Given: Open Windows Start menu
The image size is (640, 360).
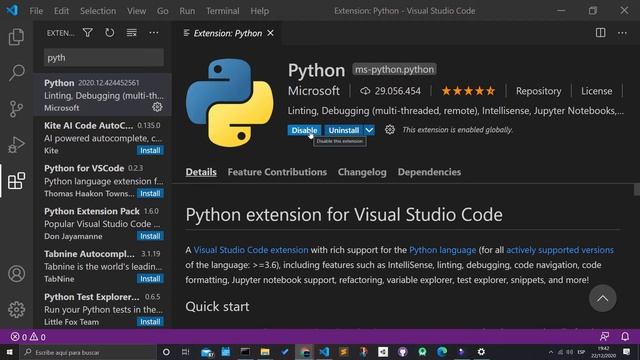Looking at the screenshot, I should pyautogui.click(x=9, y=352).
